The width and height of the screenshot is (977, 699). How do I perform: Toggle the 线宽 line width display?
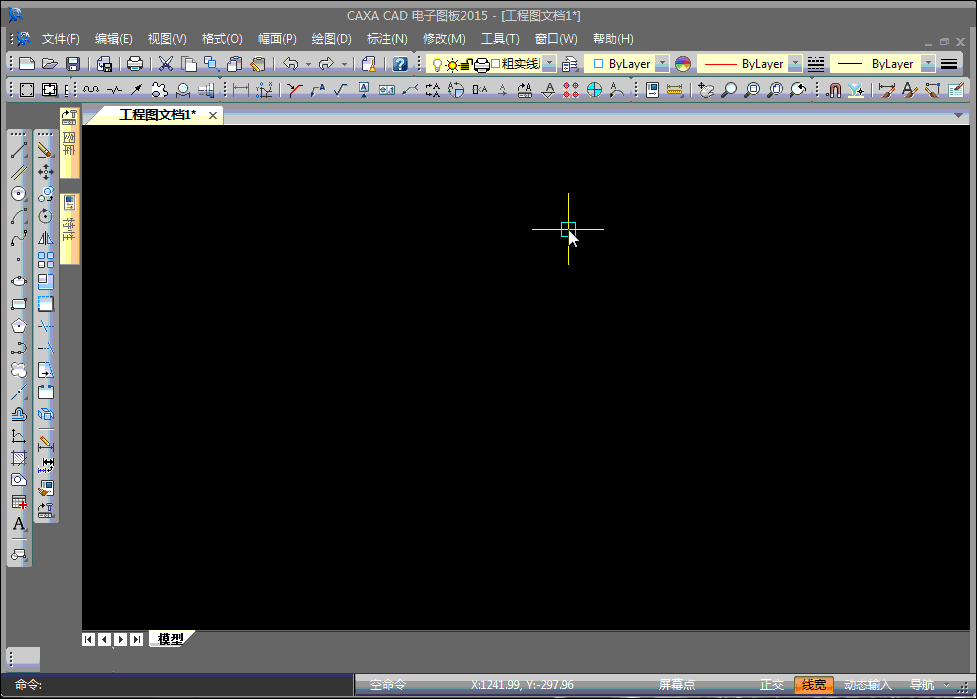pyautogui.click(x=814, y=685)
